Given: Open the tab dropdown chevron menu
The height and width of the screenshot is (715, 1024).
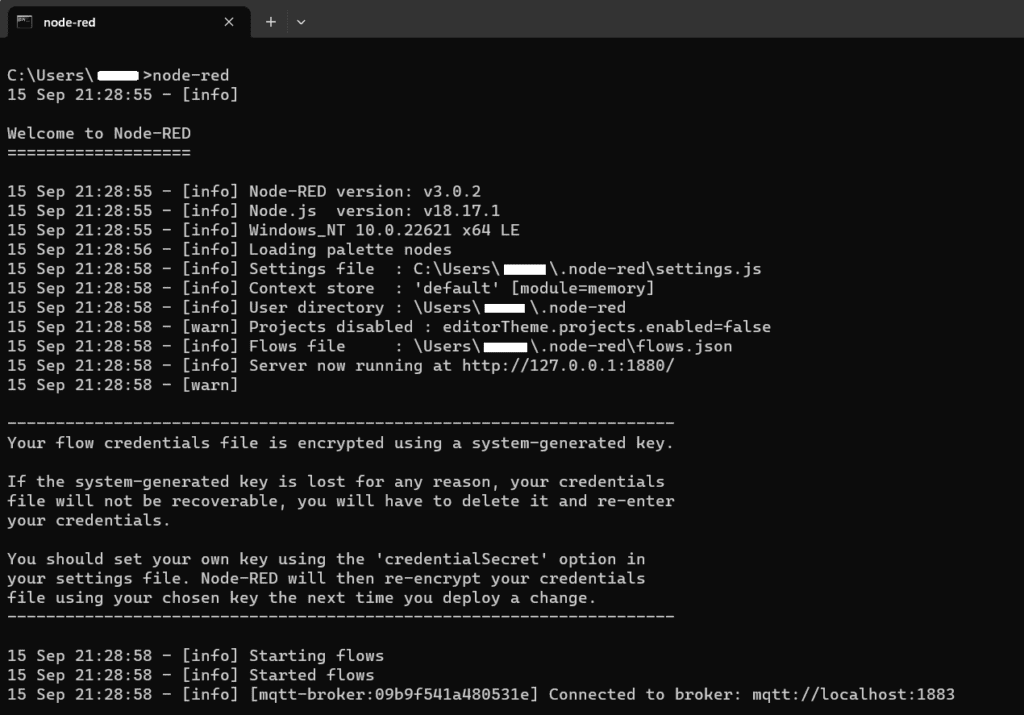Looking at the screenshot, I should [302, 21].
